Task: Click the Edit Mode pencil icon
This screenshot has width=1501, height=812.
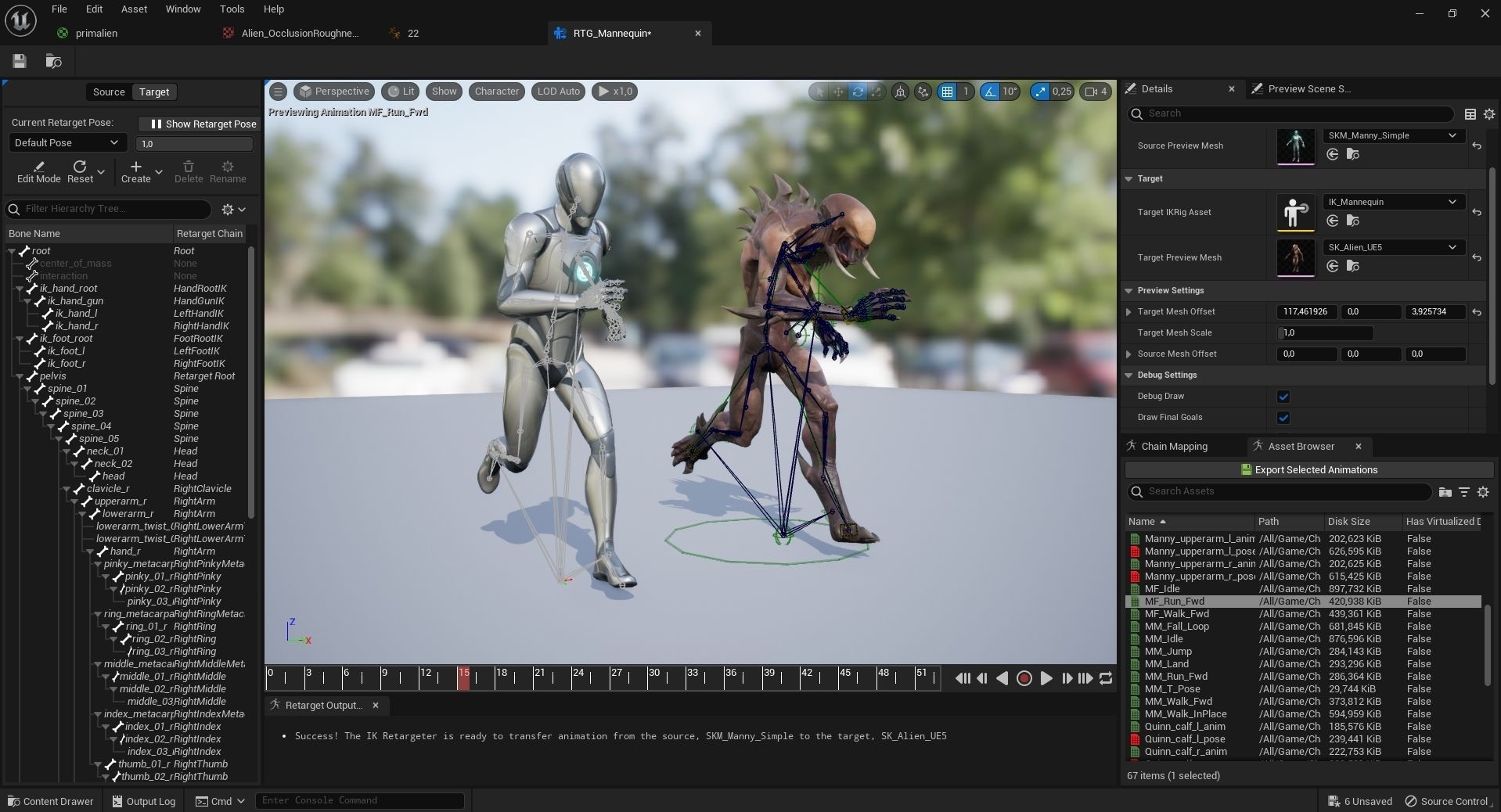Action: [38, 167]
